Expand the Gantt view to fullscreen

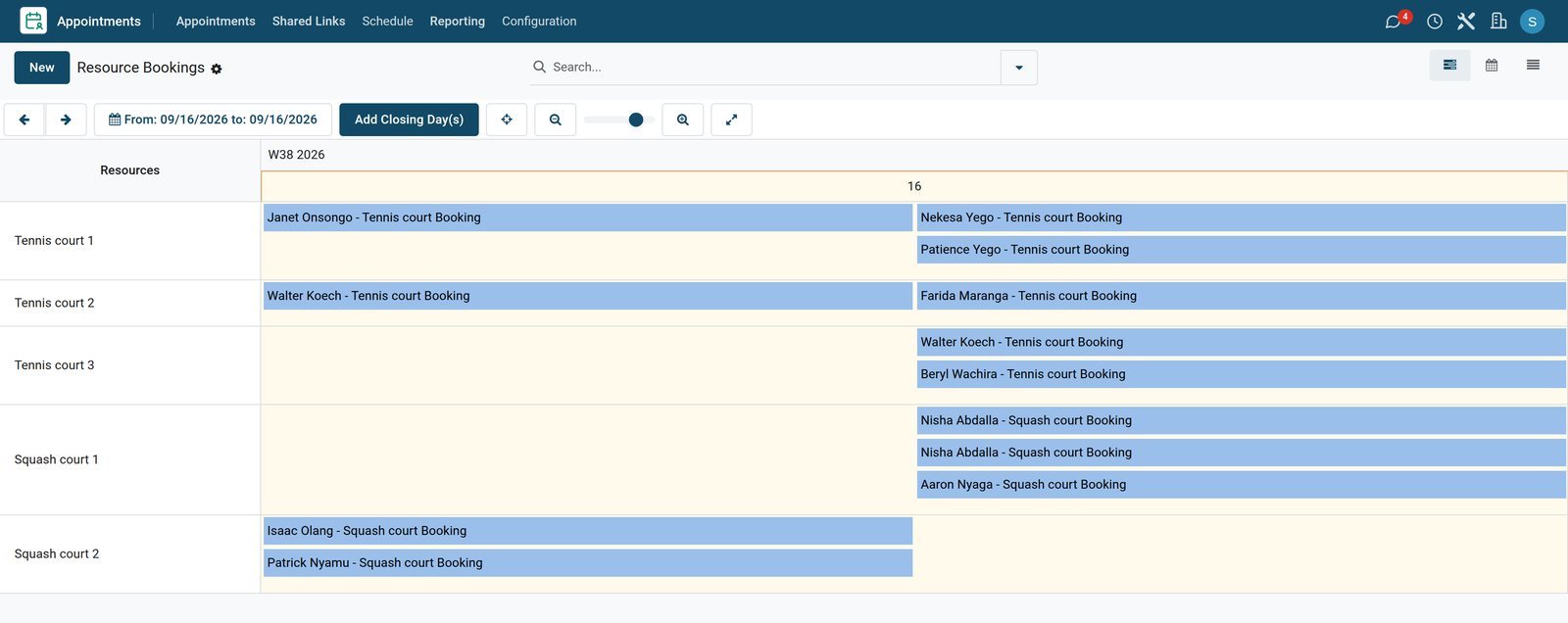(731, 120)
